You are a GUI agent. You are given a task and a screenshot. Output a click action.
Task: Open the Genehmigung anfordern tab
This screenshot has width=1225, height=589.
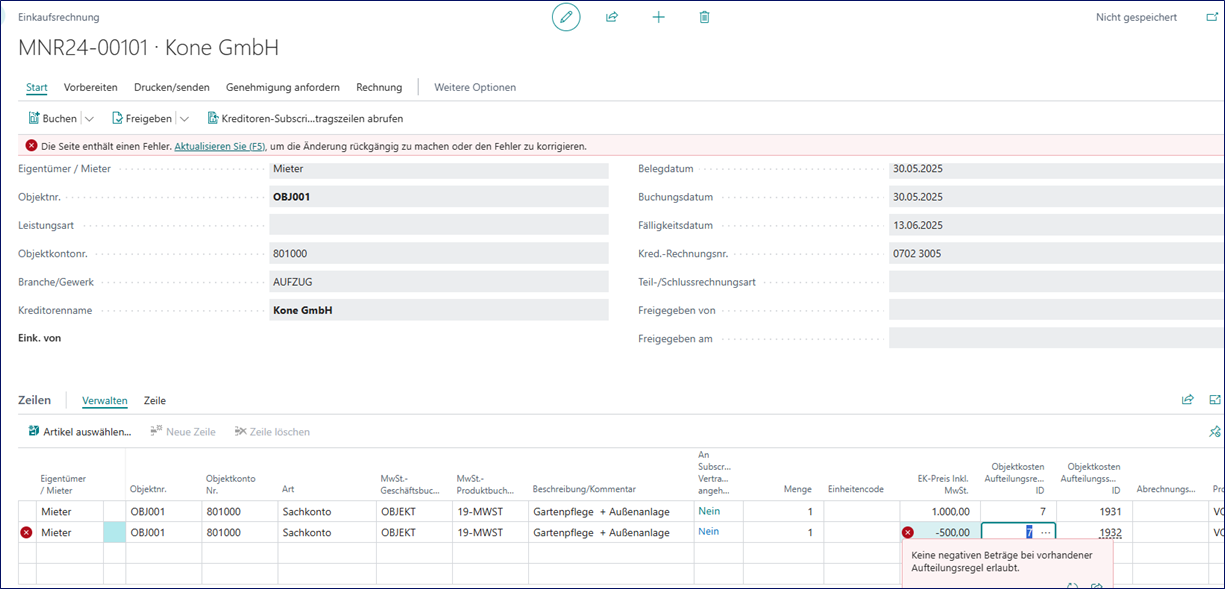[282, 87]
